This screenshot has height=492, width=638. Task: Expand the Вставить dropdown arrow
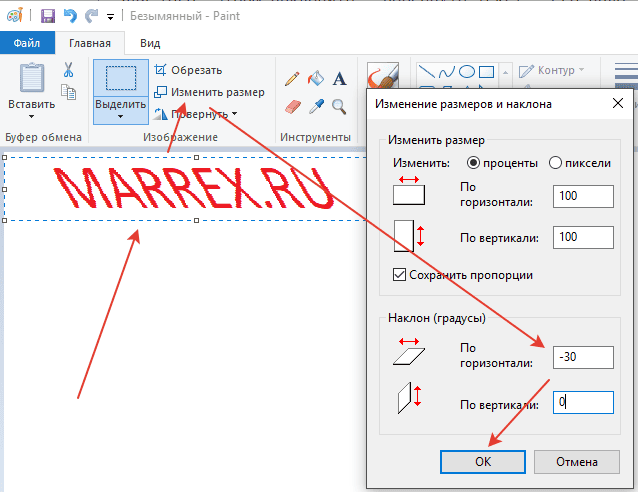coord(31,117)
